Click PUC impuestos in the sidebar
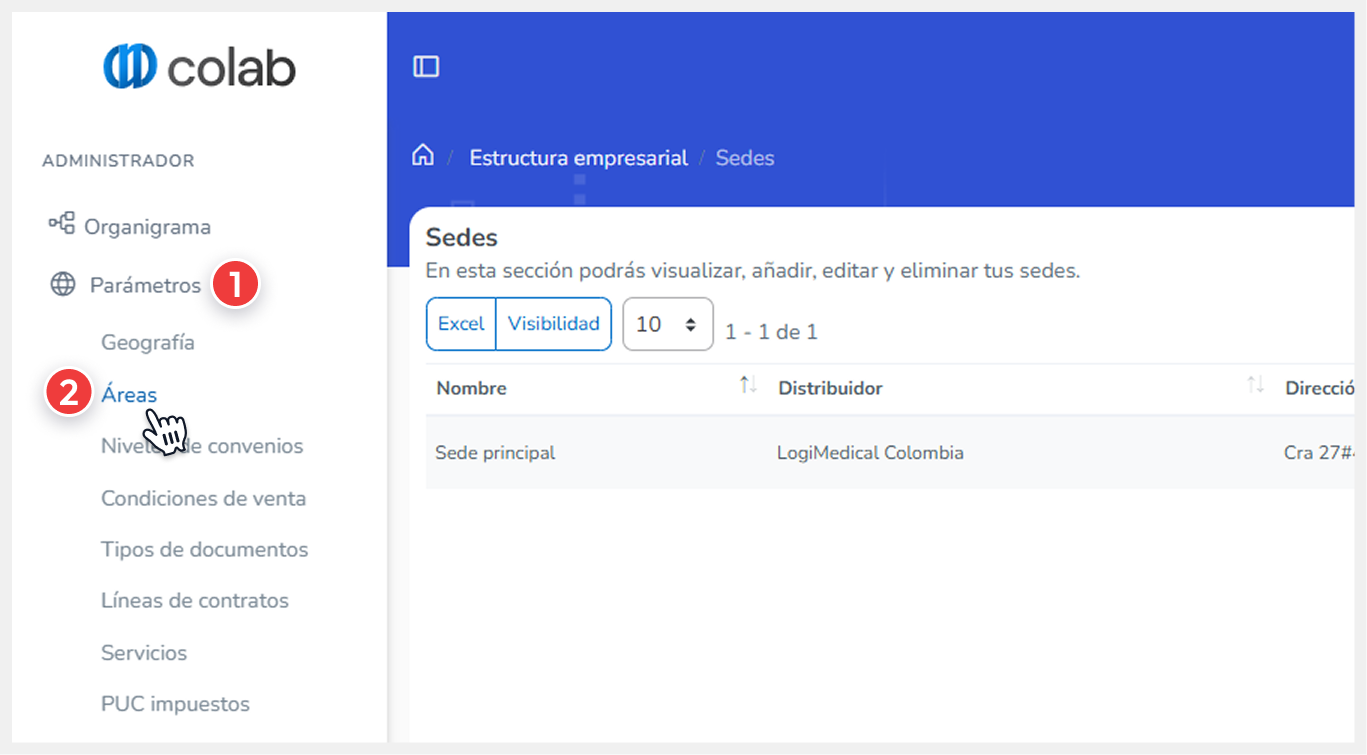 point(175,703)
